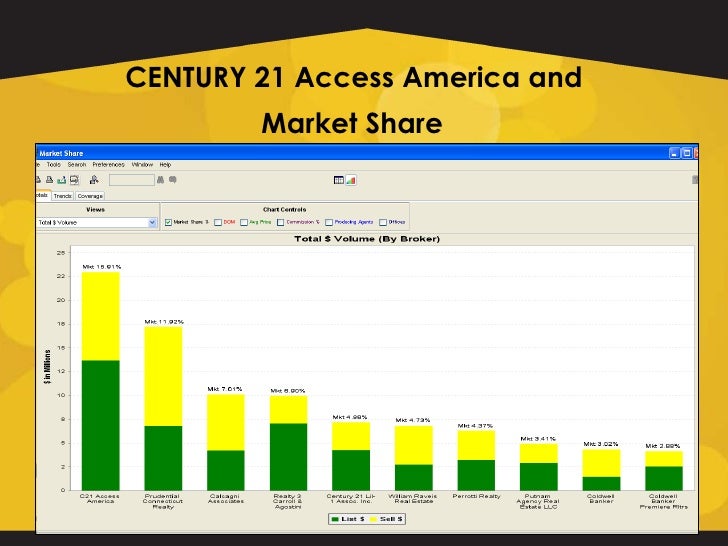728x546 pixels.
Task: Enable the Avg Price checkbox
Action: pyautogui.click(x=244, y=222)
